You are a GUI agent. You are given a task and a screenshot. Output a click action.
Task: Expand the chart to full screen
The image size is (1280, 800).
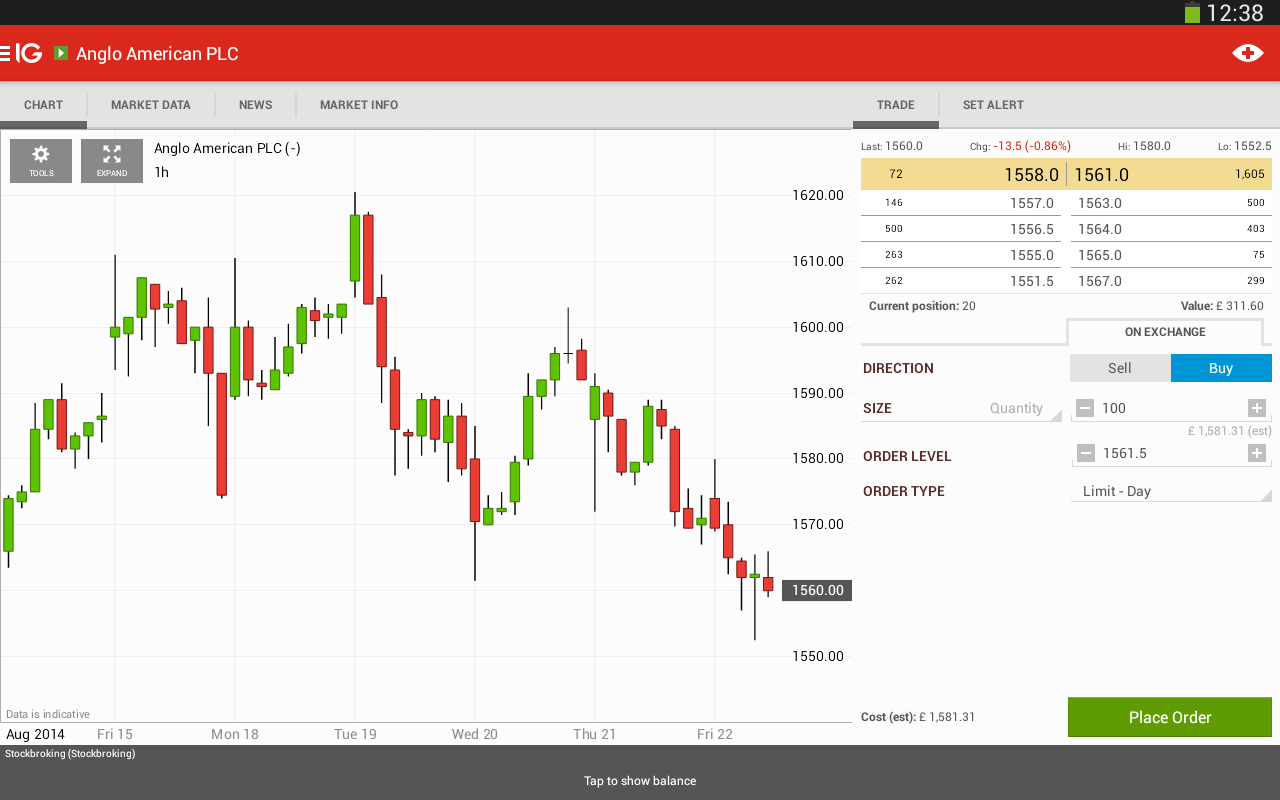(x=112, y=160)
